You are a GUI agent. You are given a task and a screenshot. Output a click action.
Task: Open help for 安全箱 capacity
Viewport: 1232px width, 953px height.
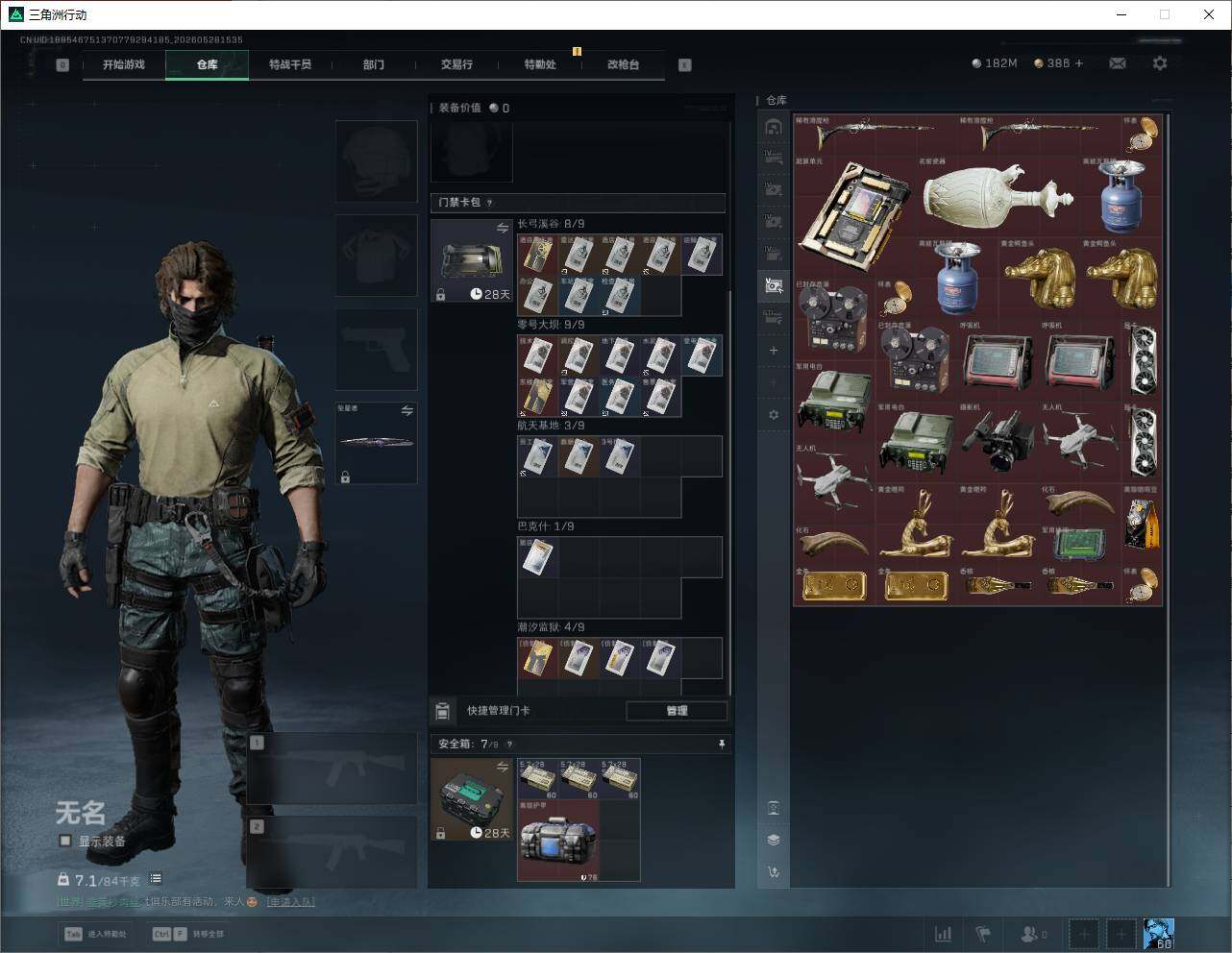point(509,744)
